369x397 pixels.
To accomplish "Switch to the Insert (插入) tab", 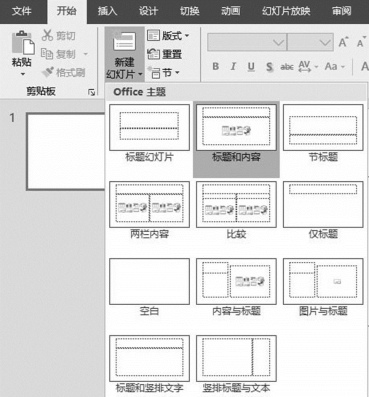I will click(107, 11).
